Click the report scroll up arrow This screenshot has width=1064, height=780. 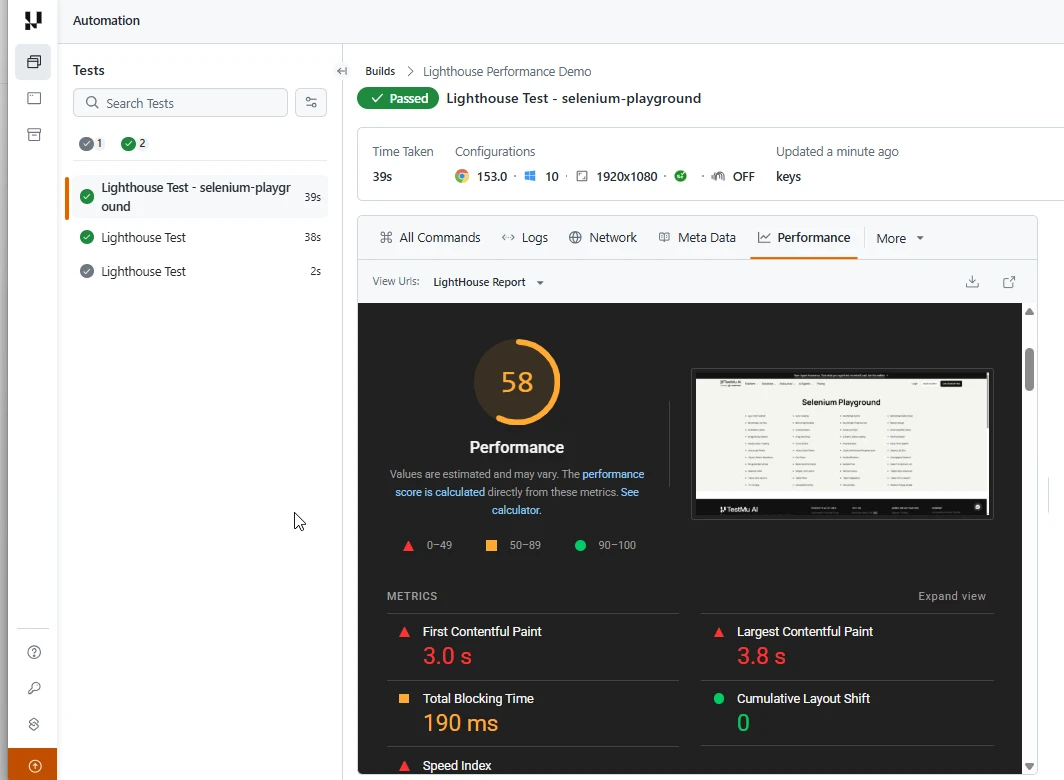1029,312
